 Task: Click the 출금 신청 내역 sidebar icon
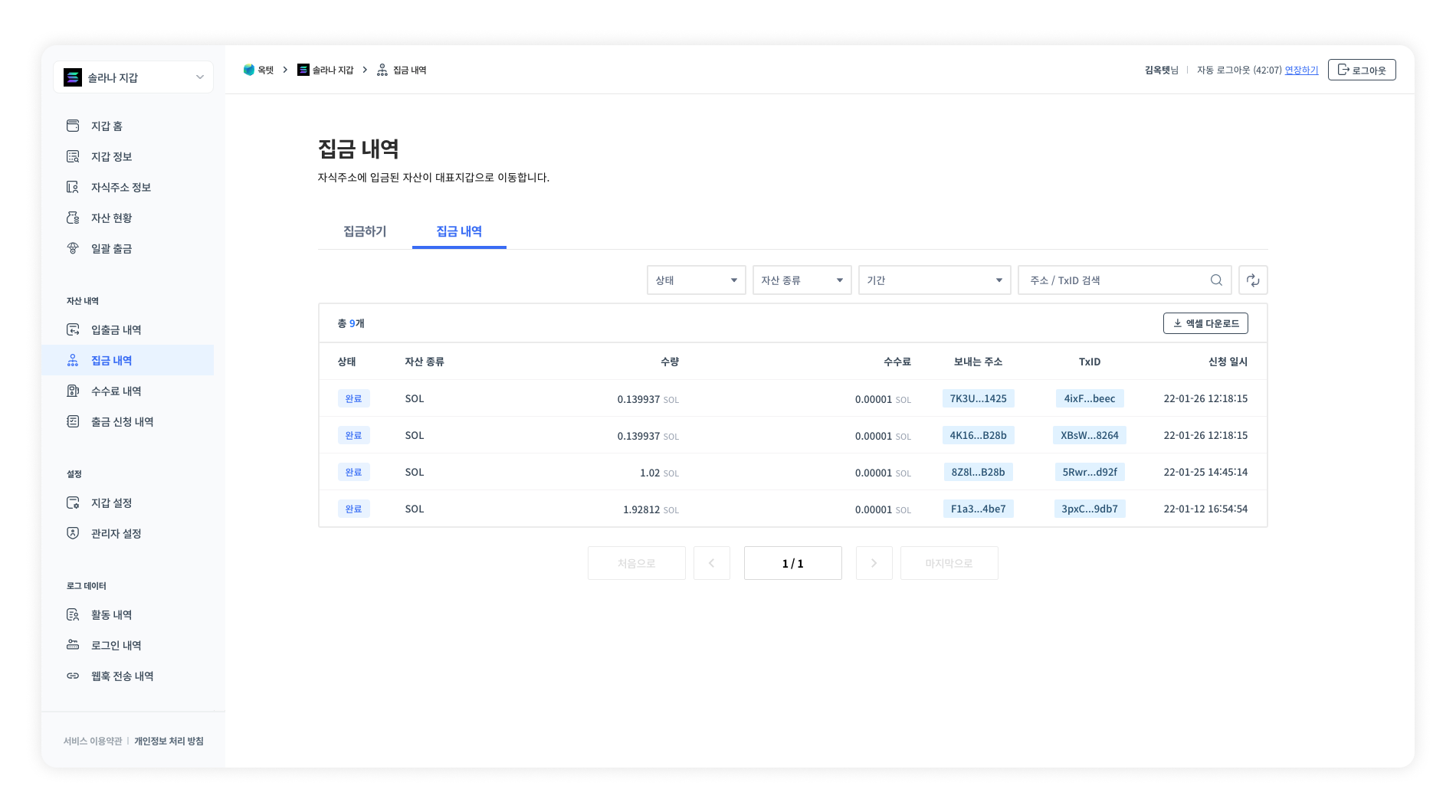click(73, 421)
